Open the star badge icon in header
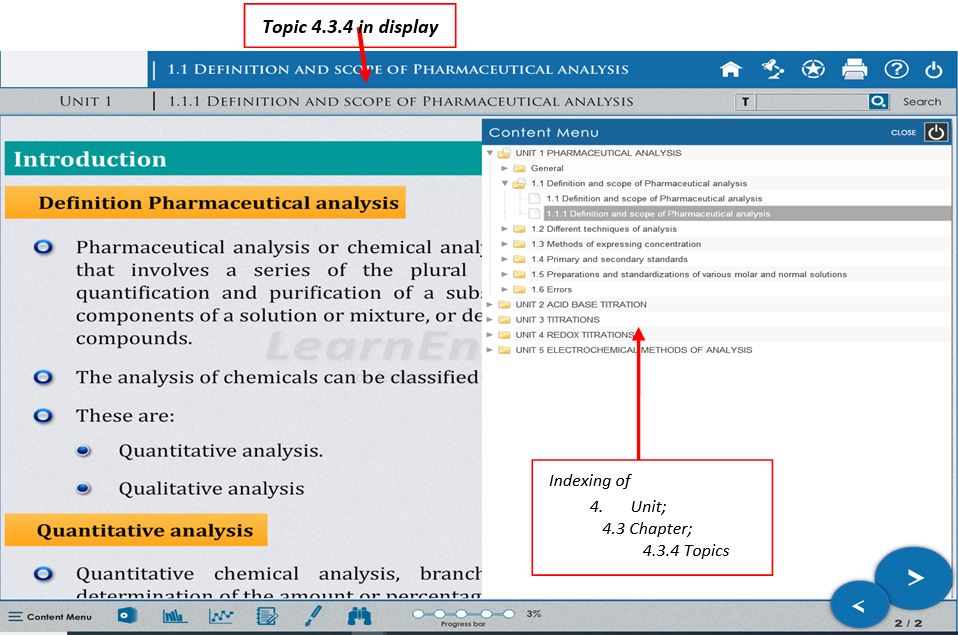 (x=813, y=69)
